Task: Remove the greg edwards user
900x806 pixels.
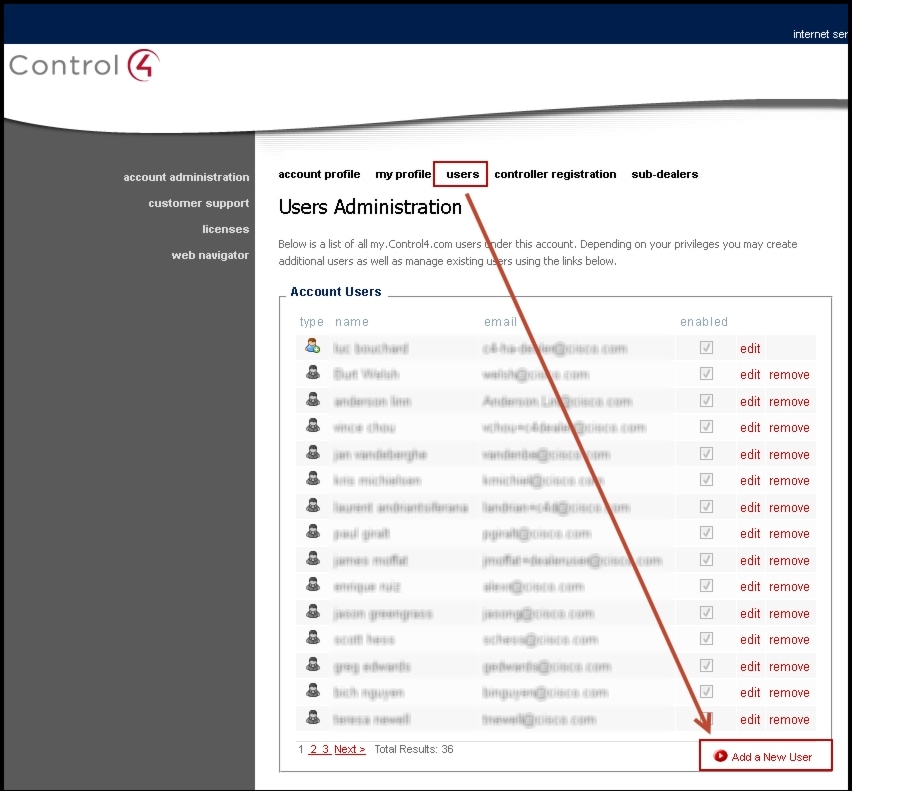Action: click(x=789, y=666)
